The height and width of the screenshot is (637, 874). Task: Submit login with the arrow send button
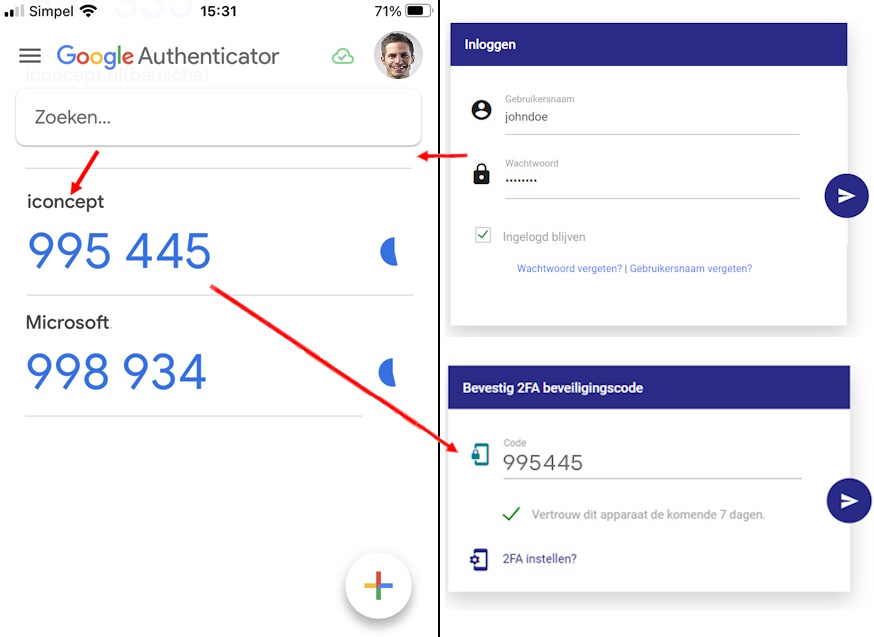846,196
